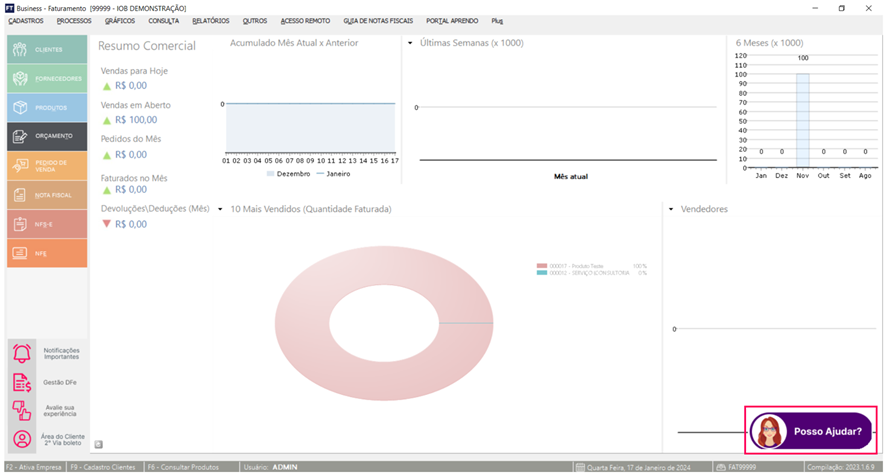Screen dimensions: 886x475
Task: Click the Notificações Importantes bell icon
Action: [x=21, y=353]
